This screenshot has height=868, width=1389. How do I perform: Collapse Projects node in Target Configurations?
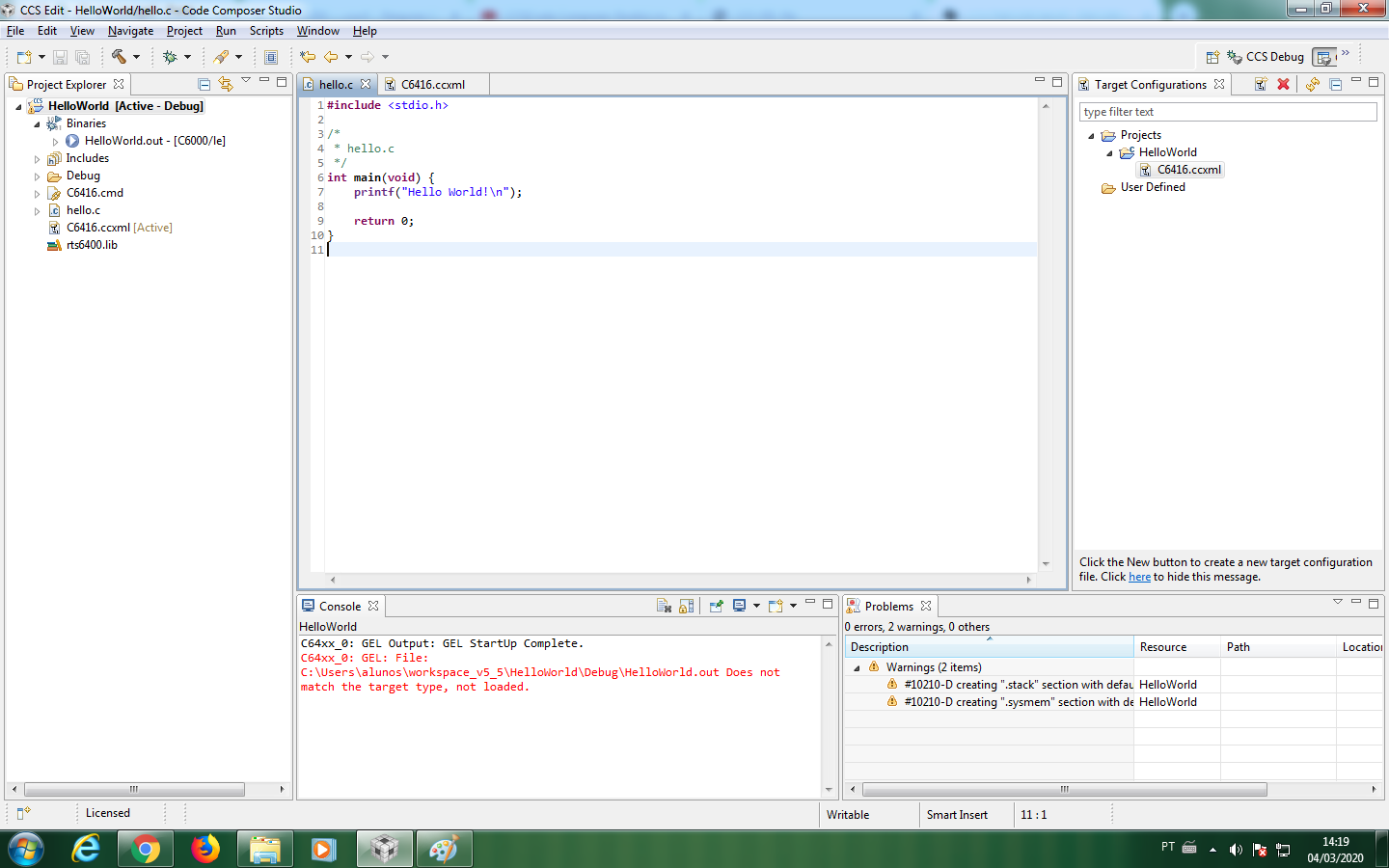click(1091, 136)
